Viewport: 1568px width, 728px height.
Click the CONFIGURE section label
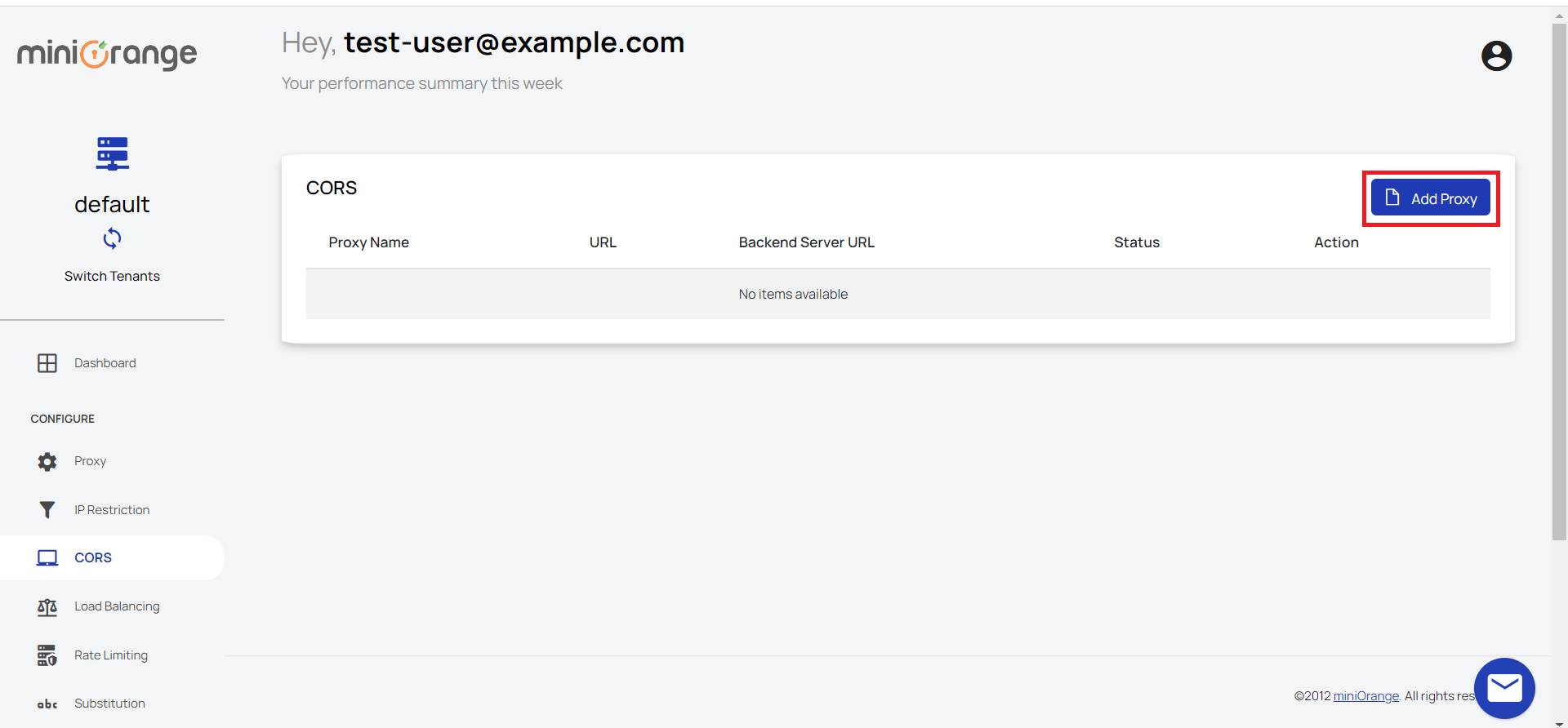point(63,419)
